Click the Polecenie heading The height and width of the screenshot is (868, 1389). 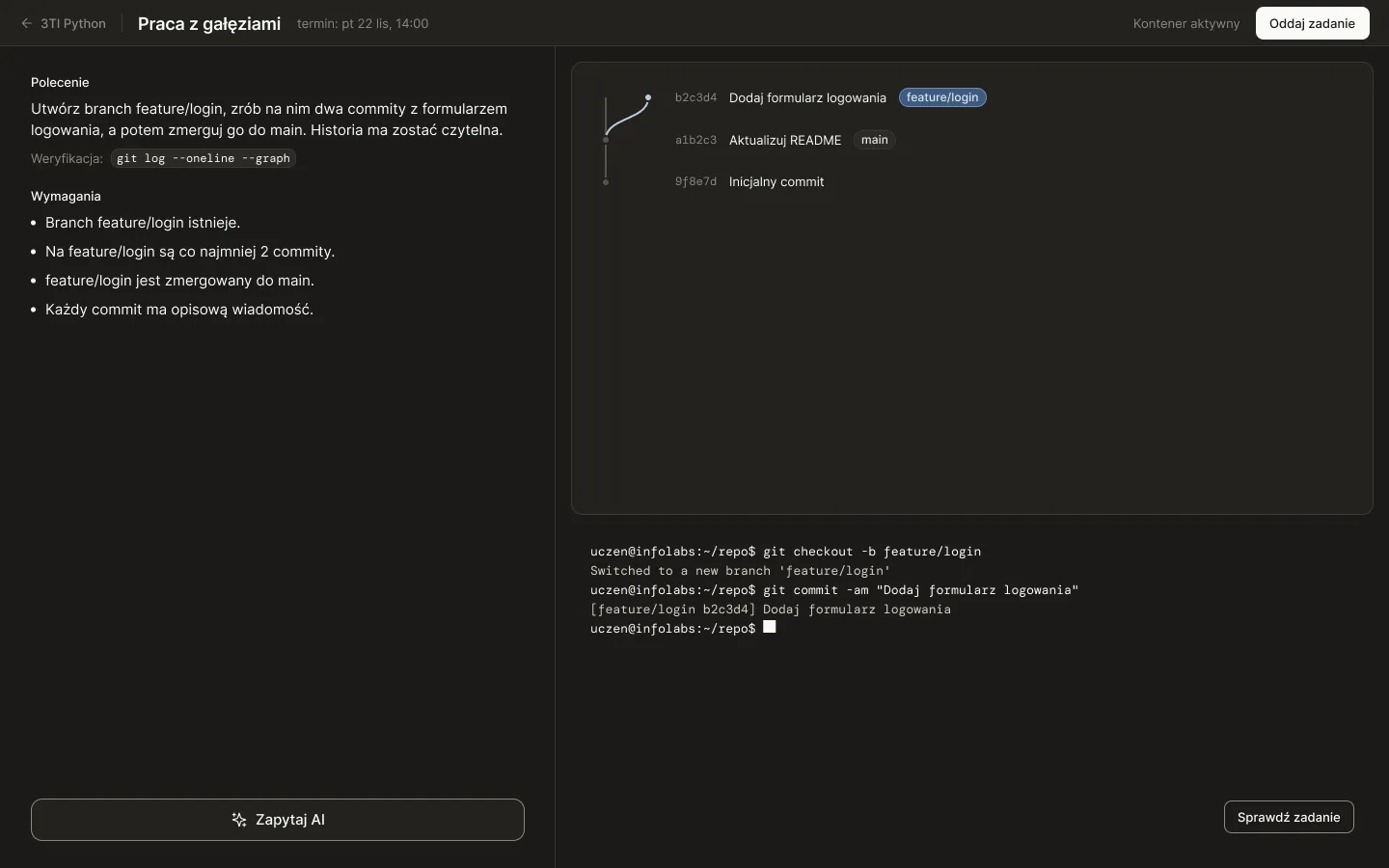pos(60,82)
